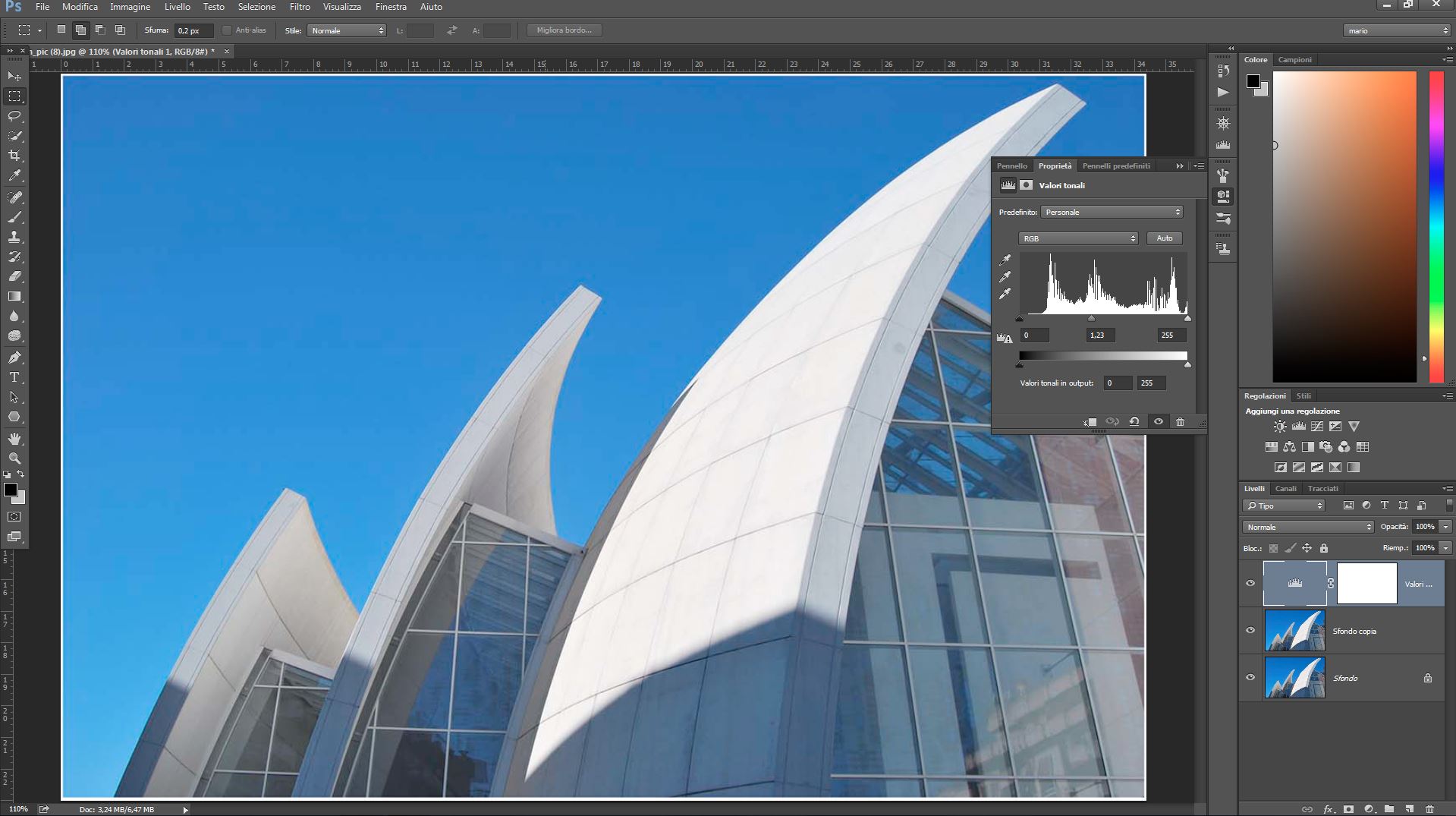Open the Filtro menu
This screenshot has height=816, width=1456.
[x=300, y=7]
